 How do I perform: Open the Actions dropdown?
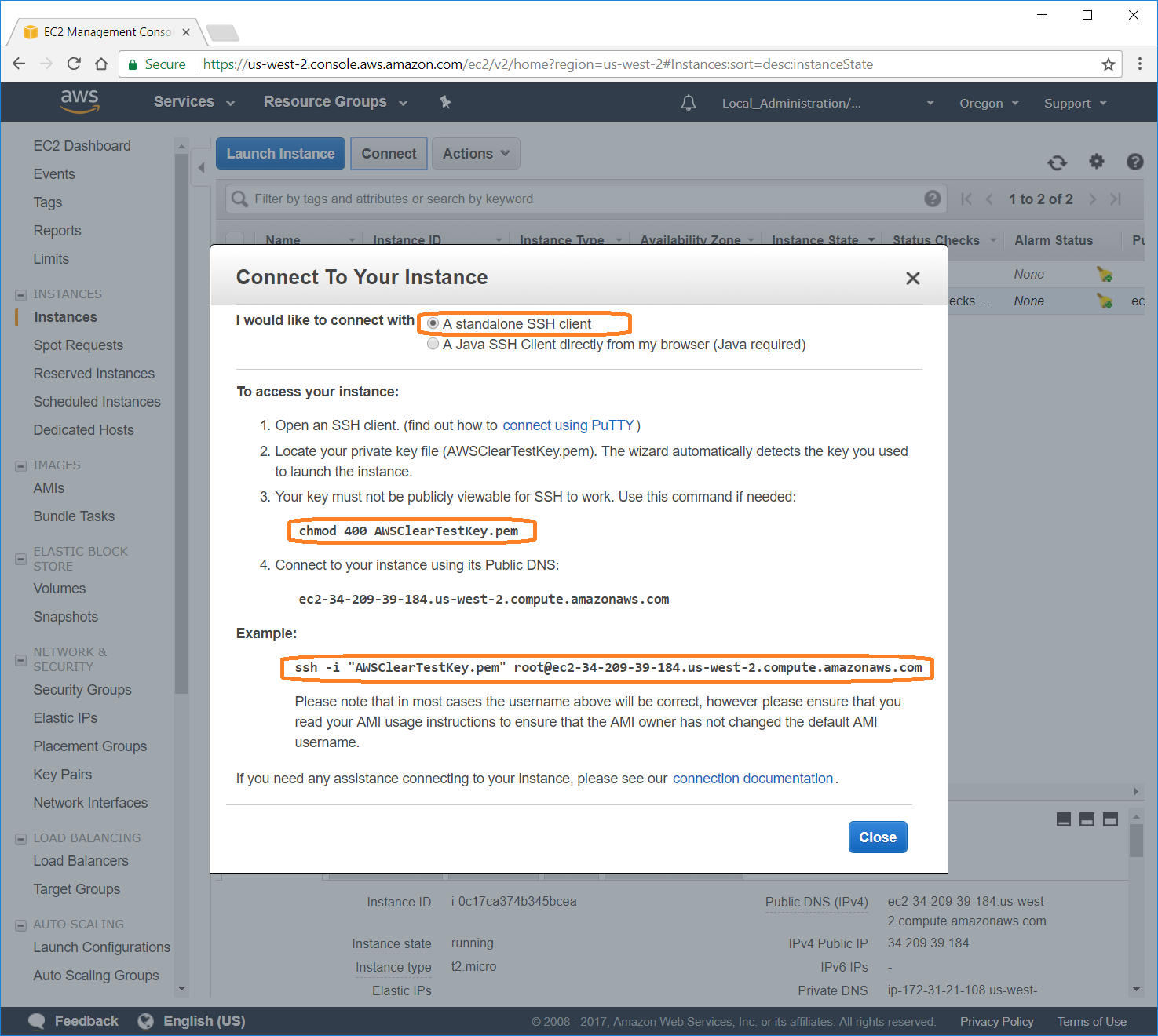(476, 154)
